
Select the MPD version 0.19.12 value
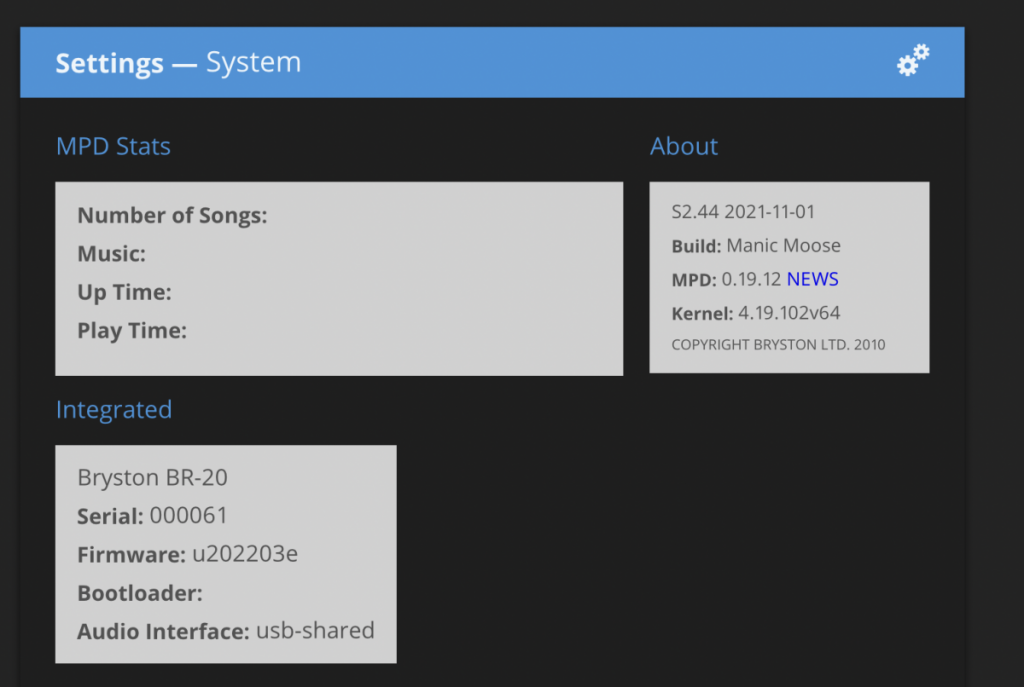tap(751, 280)
